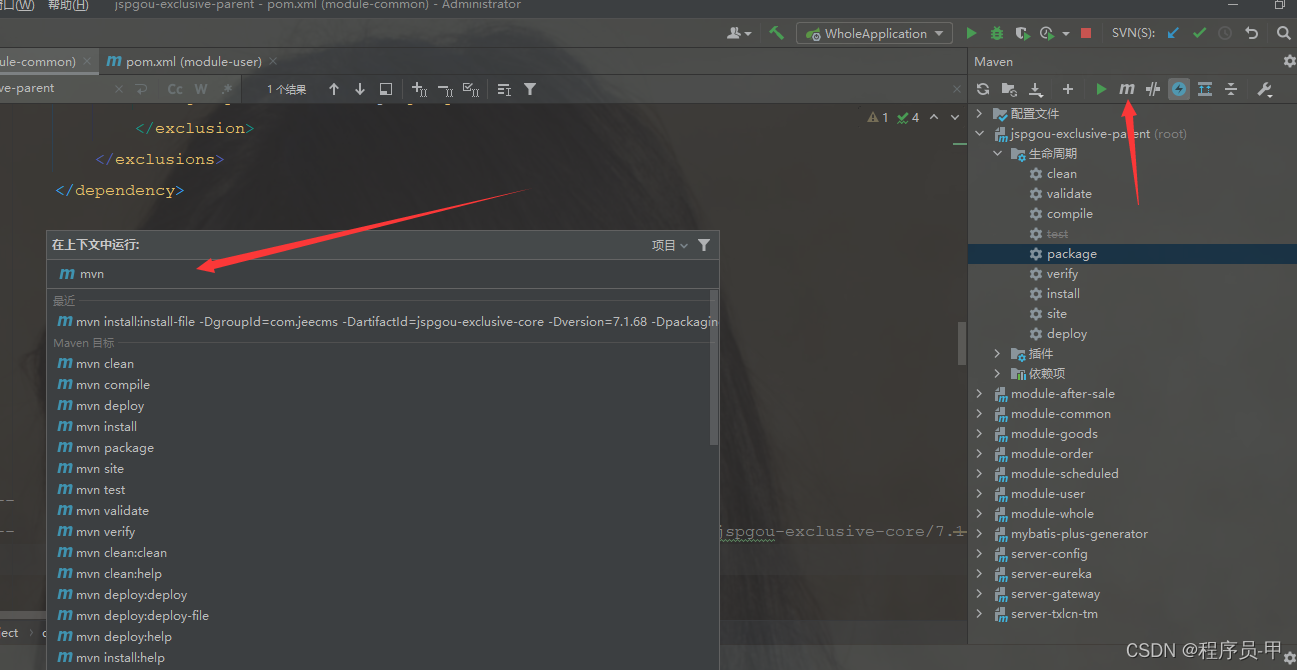
Task: Select server-gateway module in Maven tree
Action: 1055,594
